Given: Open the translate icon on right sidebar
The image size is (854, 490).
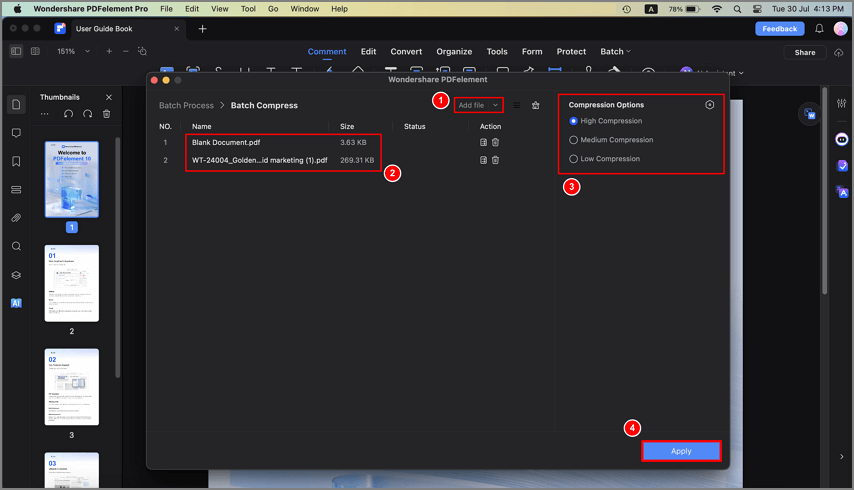Looking at the screenshot, I should pyautogui.click(x=841, y=192).
